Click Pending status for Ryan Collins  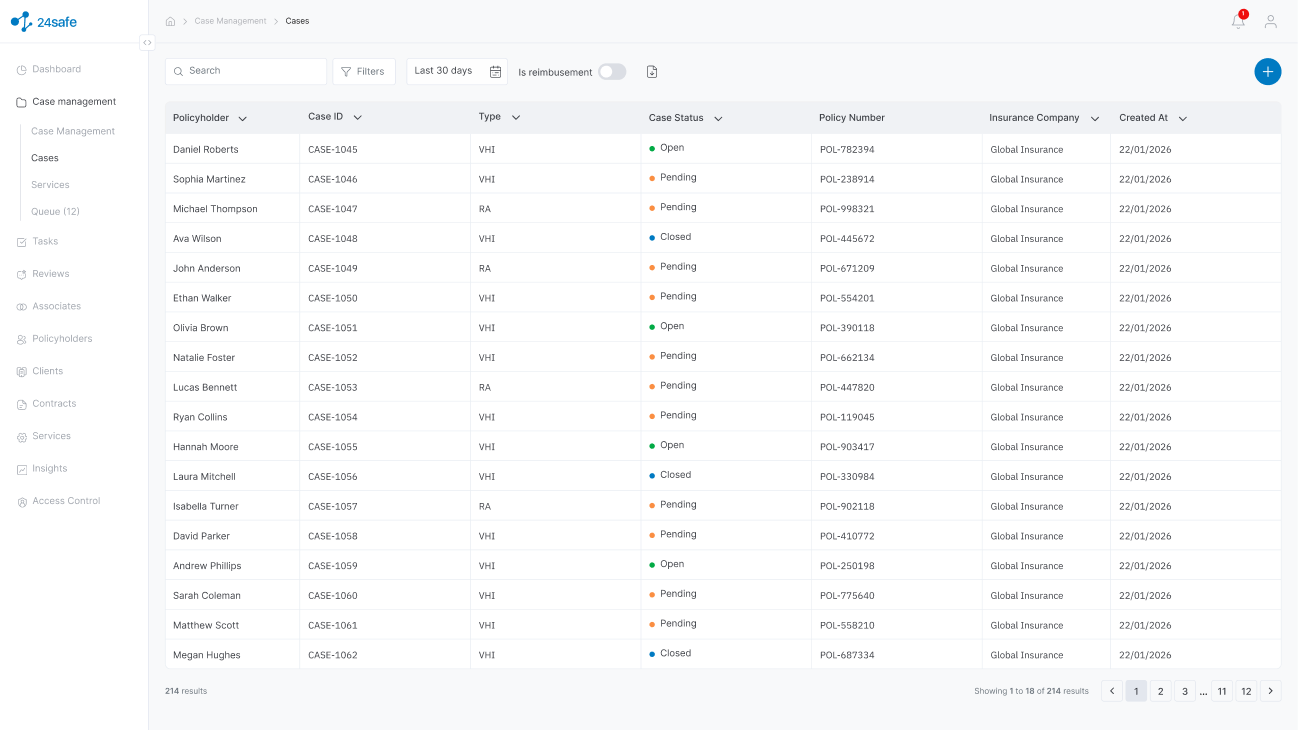[x=673, y=415]
